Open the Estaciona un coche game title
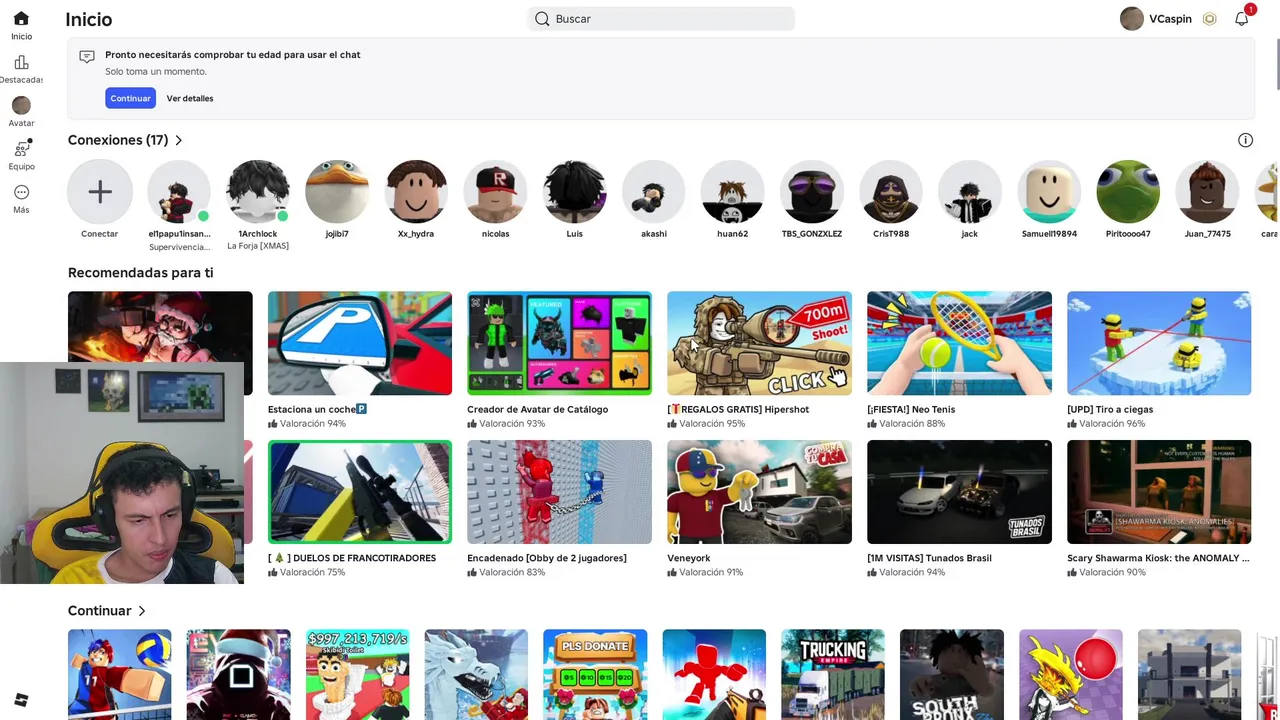Screen dimensions: 1280x720 click(317, 409)
